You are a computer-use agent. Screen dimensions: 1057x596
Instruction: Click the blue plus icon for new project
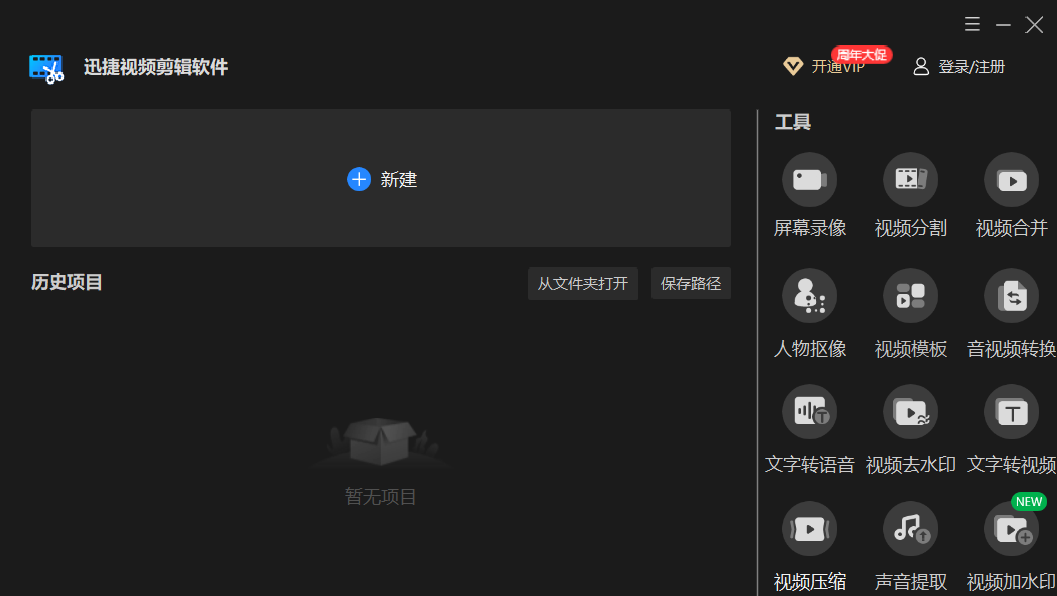pyautogui.click(x=359, y=179)
